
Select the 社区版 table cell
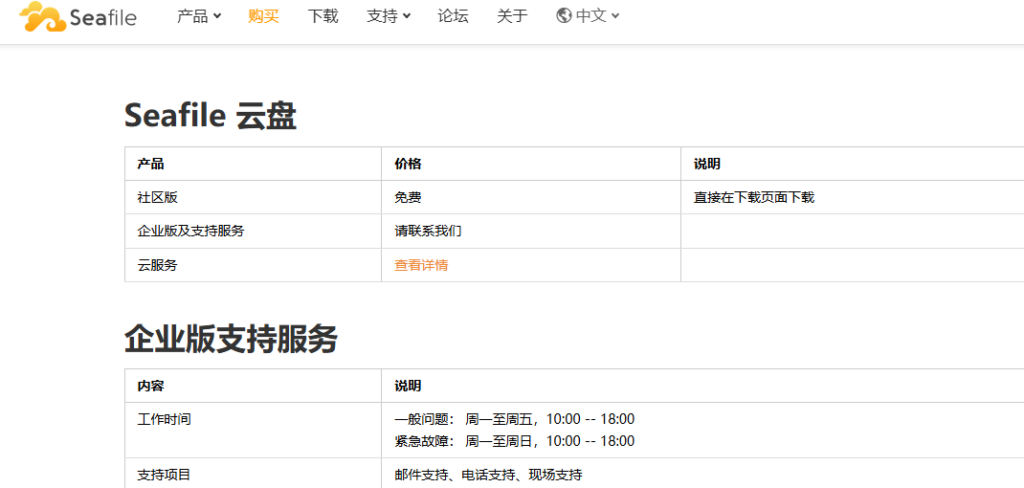point(253,197)
